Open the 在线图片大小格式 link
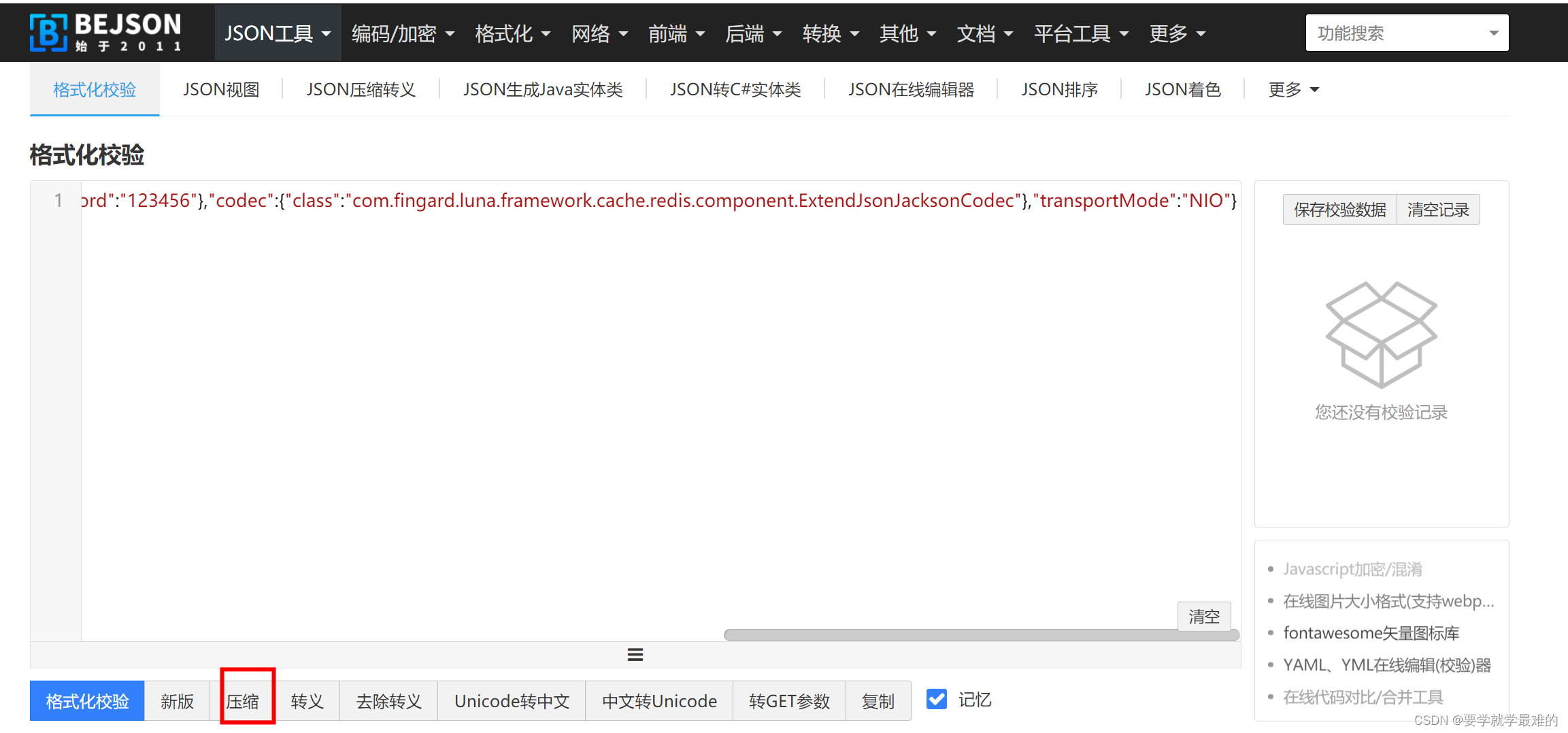 click(x=1388, y=601)
